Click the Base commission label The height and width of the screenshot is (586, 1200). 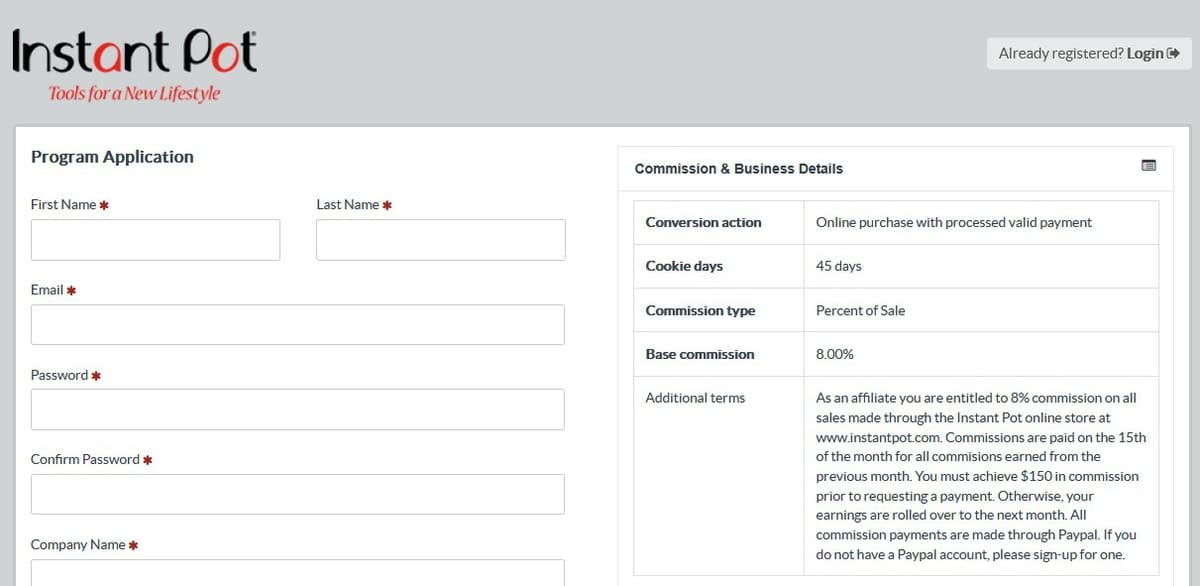point(700,354)
